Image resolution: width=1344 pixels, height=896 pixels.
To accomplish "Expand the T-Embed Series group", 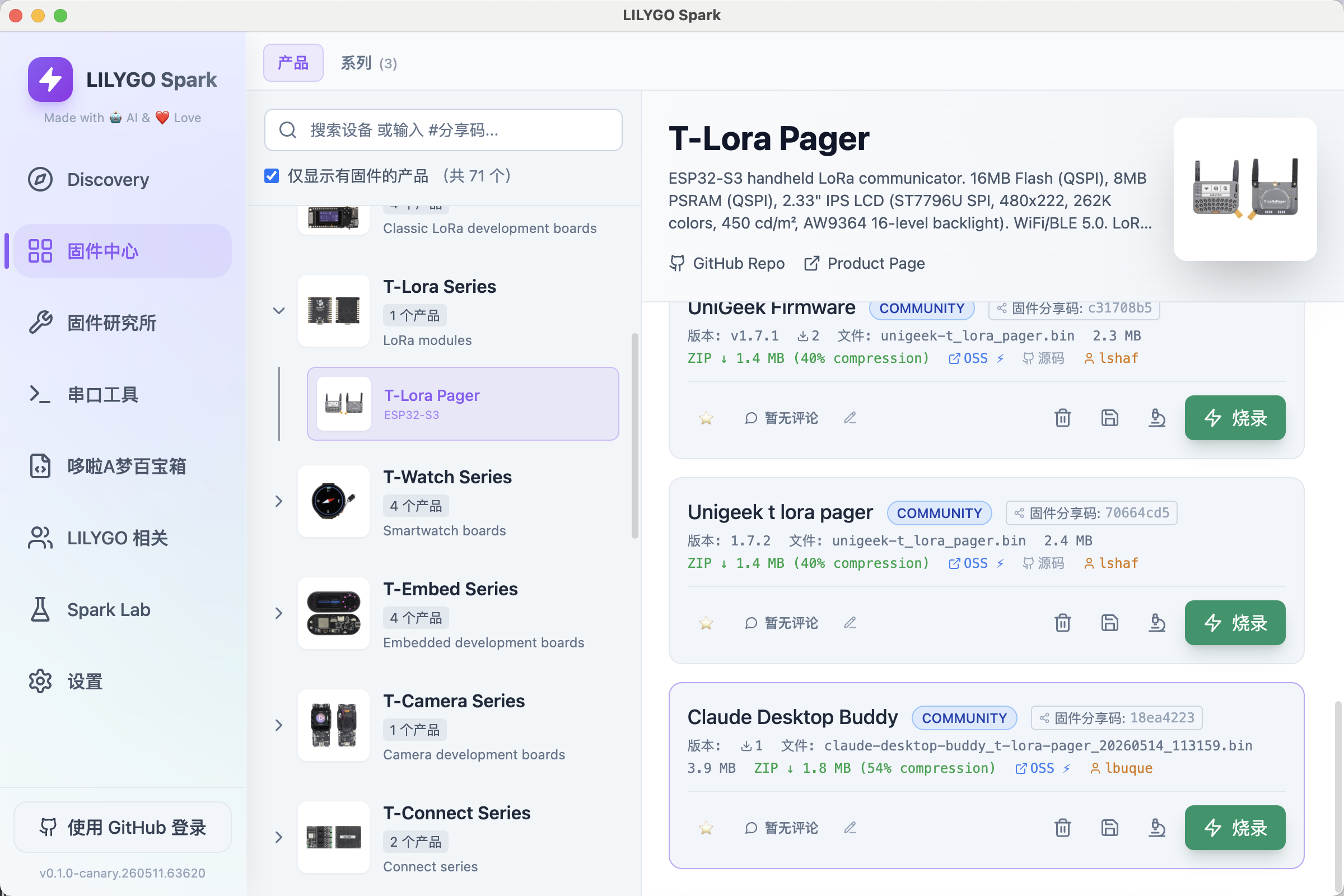I will tap(279, 613).
